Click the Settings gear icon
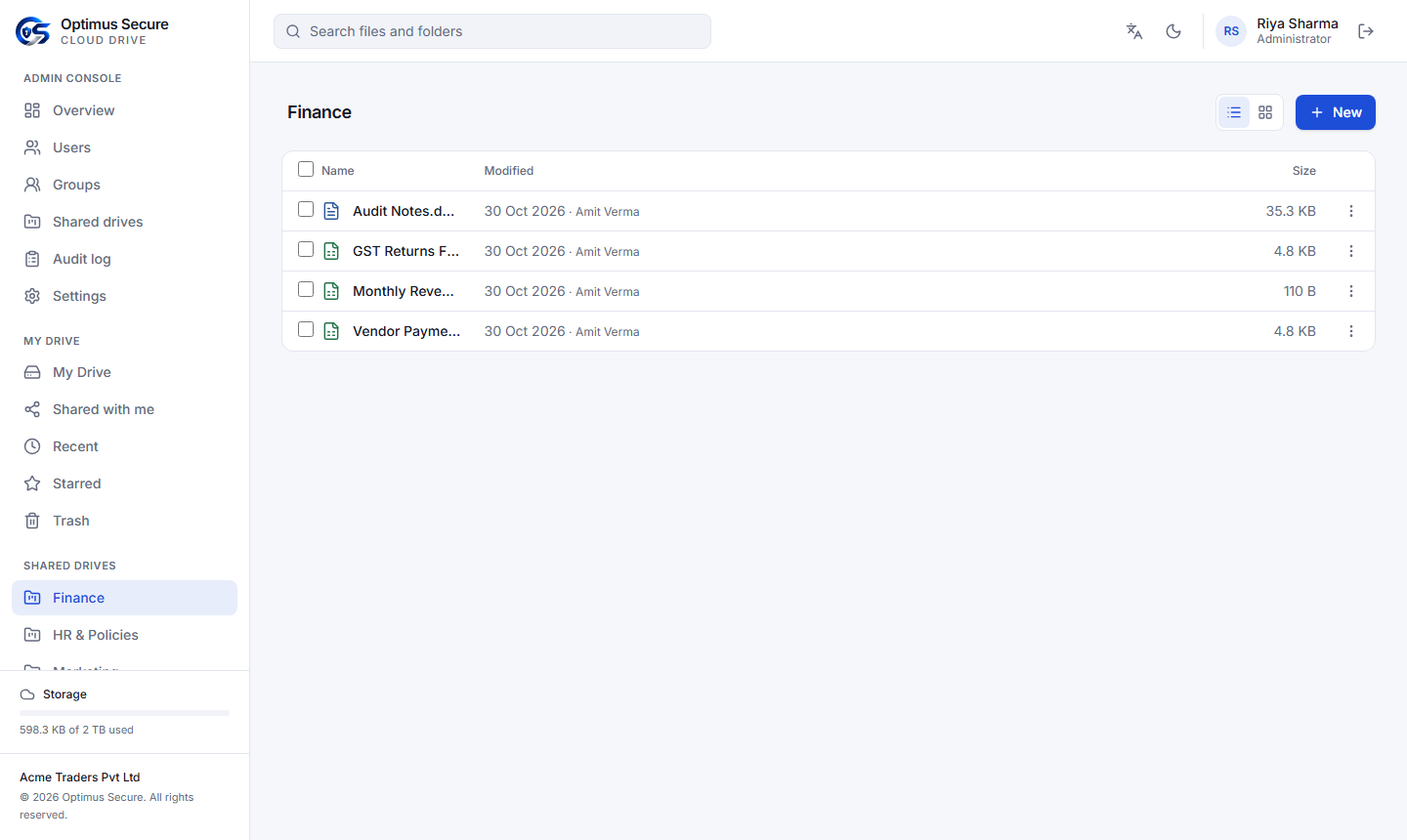The height and width of the screenshot is (840, 1407). pos(32,296)
